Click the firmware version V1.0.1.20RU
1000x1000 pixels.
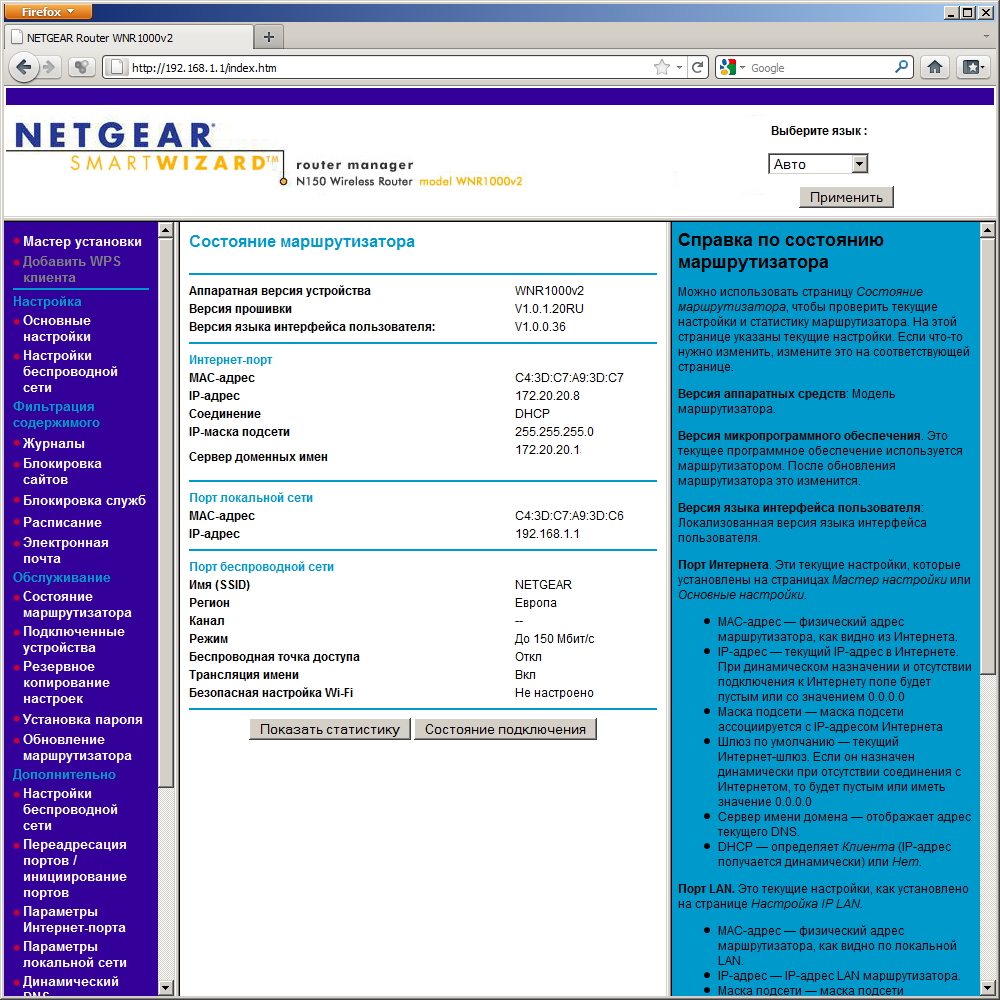tap(549, 309)
